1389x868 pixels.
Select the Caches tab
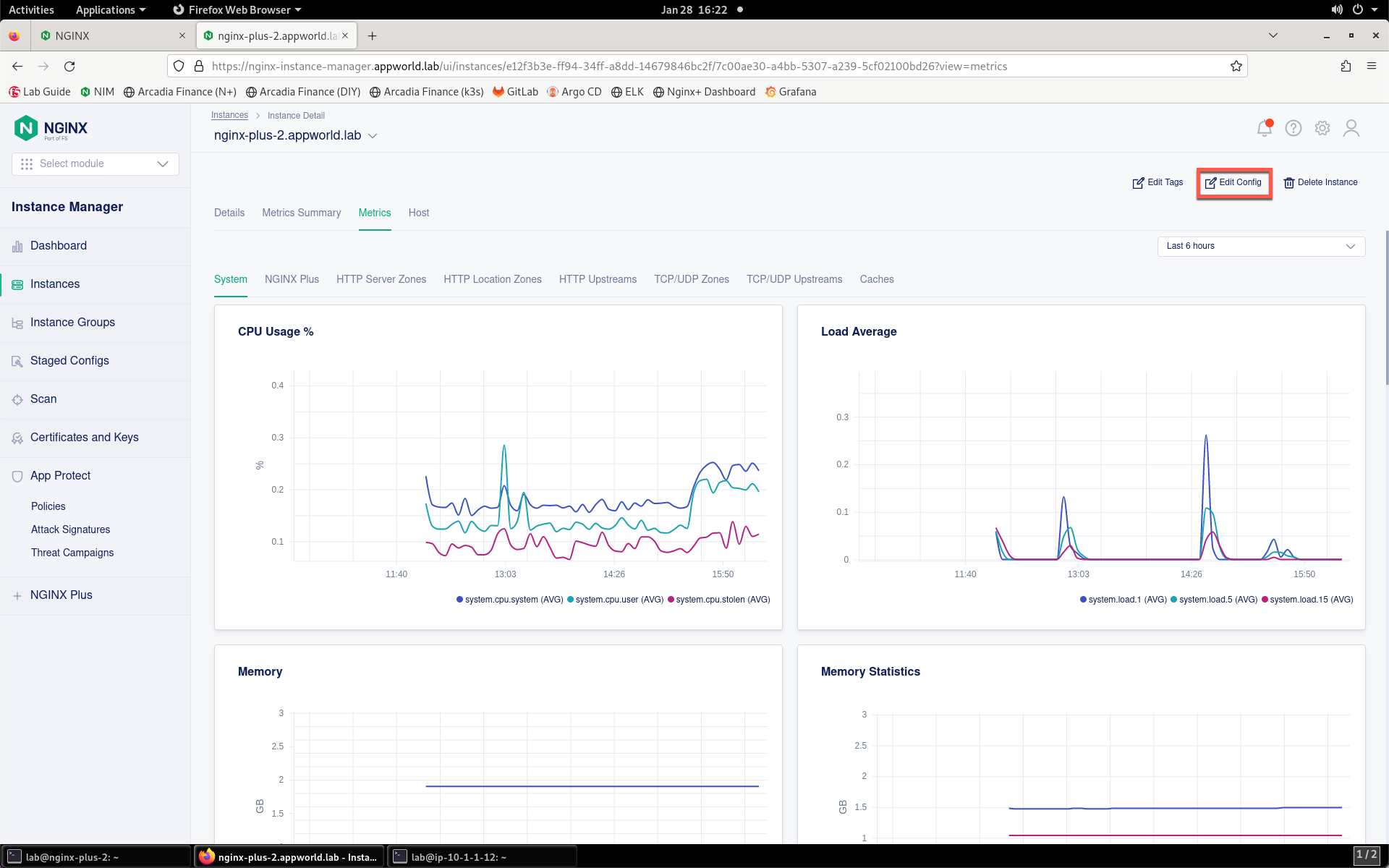point(877,279)
